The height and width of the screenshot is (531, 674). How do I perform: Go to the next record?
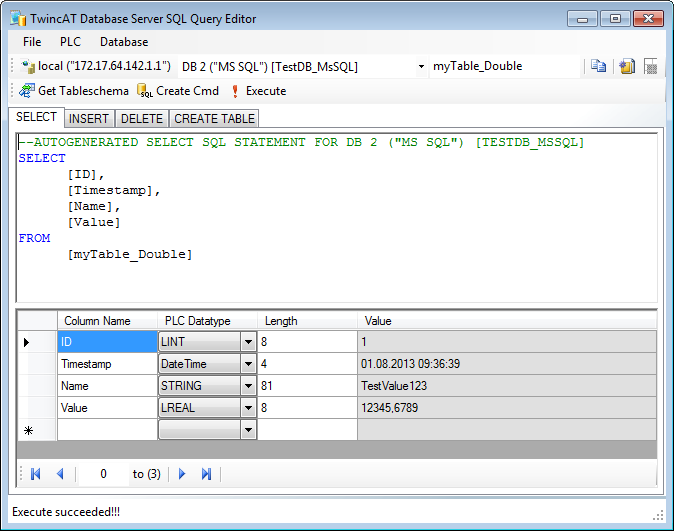(182, 474)
